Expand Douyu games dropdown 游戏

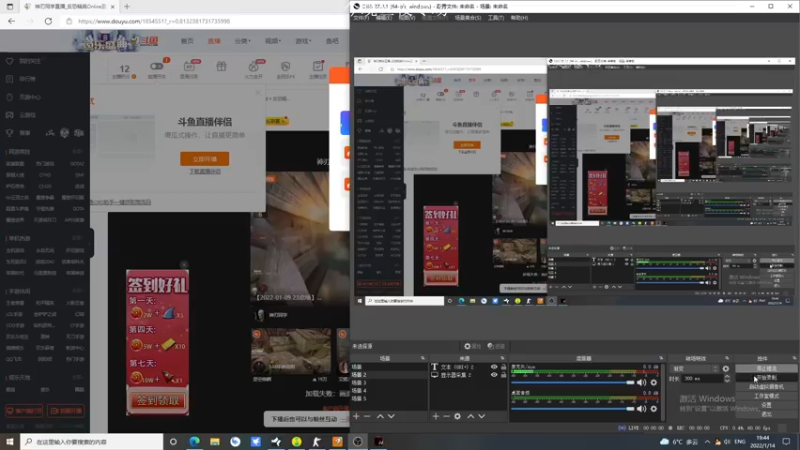[303, 41]
